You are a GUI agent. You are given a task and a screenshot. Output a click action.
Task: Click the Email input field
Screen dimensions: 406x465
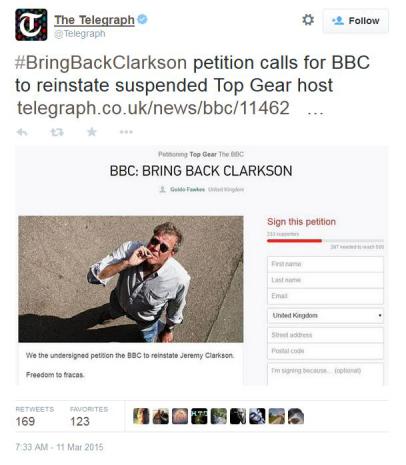[325, 296]
